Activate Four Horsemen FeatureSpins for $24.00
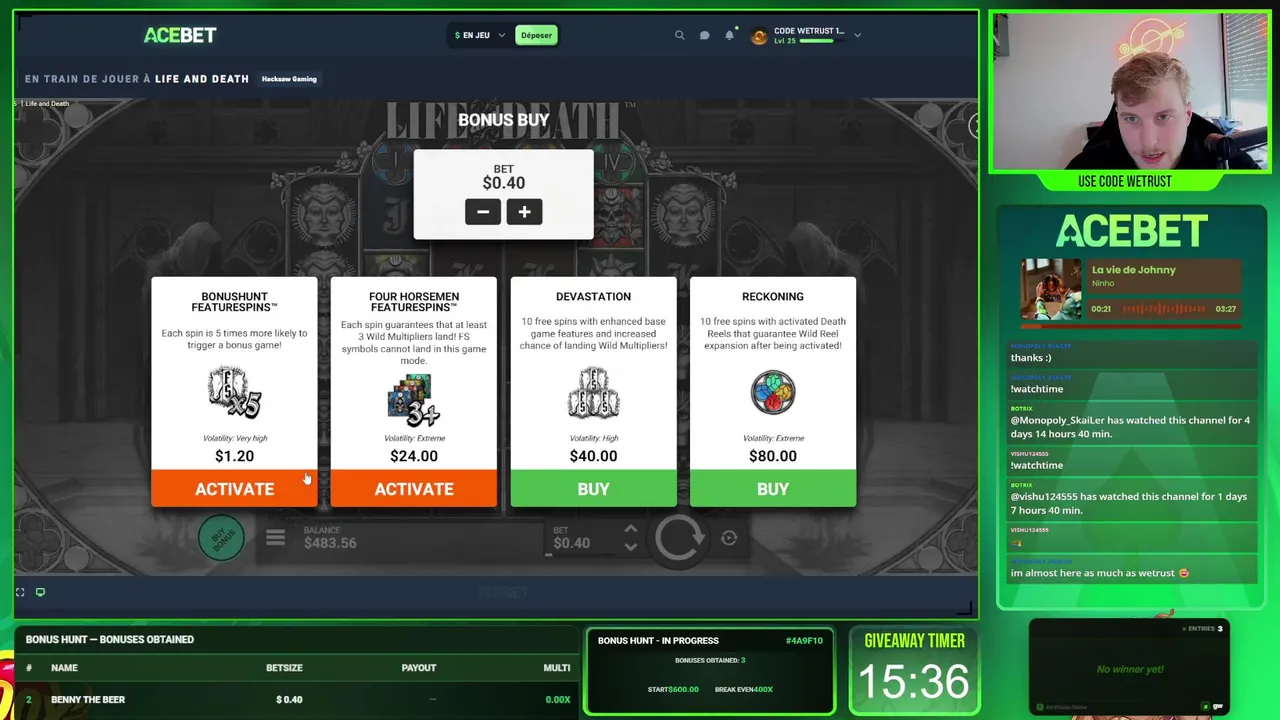 coord(414,489)
